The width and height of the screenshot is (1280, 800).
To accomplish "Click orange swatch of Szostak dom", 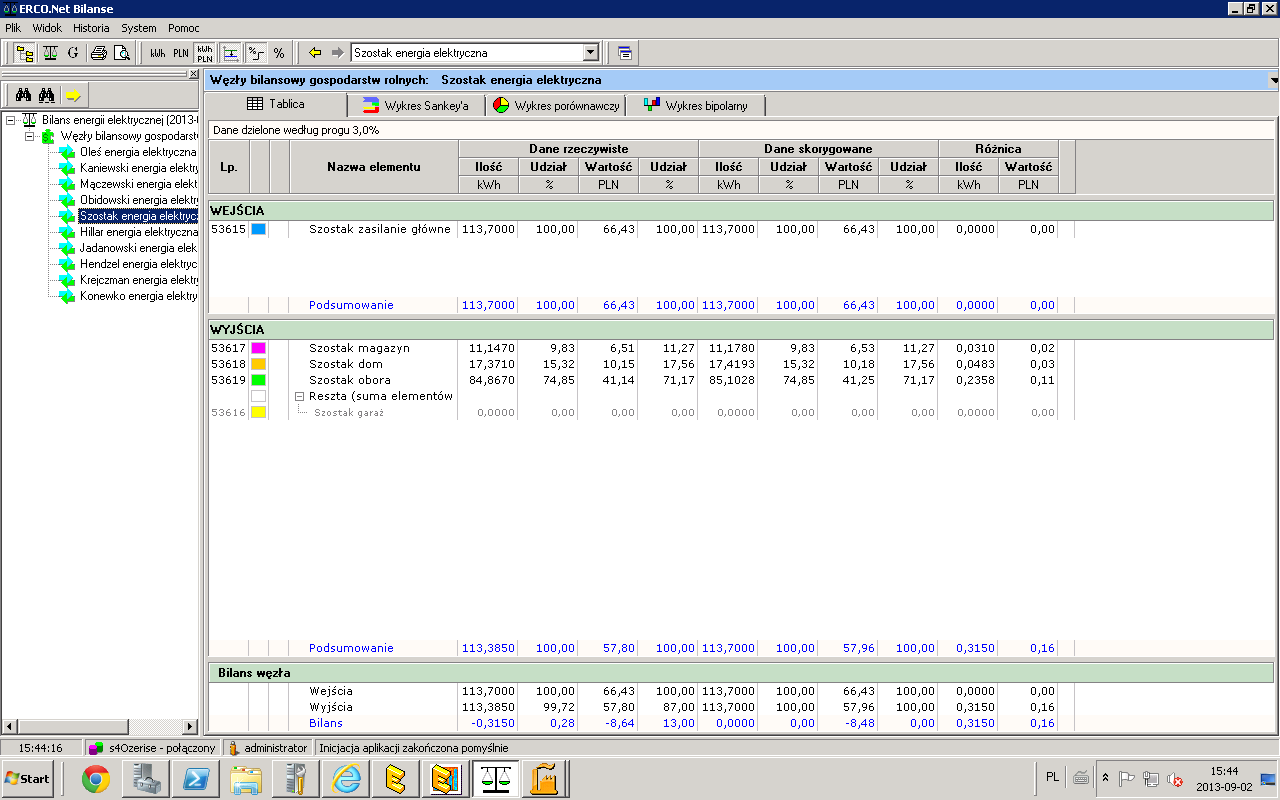I will pyautogui.click(x=258, y=364).
